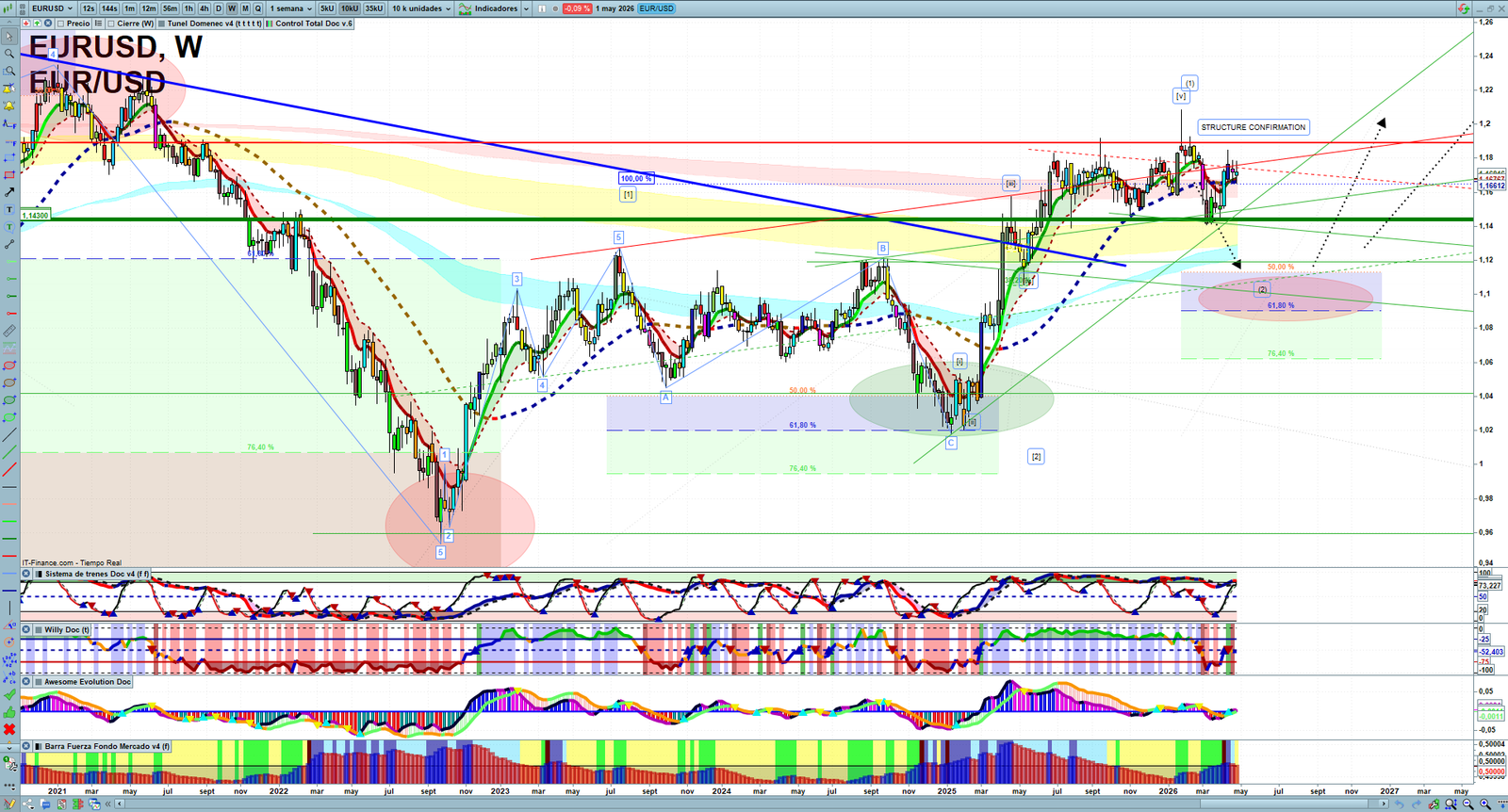Select the ruler measuring tool

8,331
